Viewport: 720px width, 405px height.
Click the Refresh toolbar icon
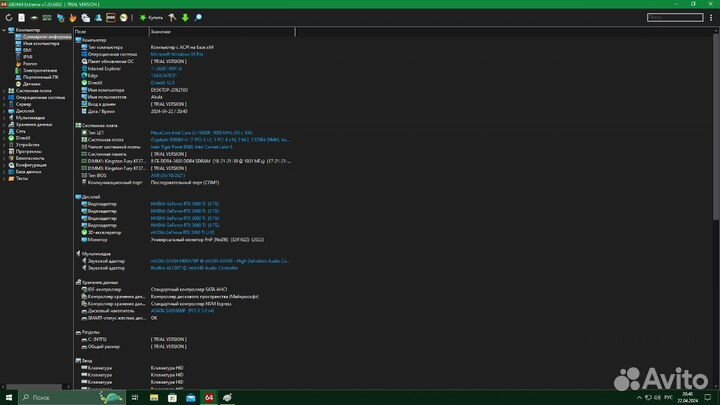click(9, 17)
